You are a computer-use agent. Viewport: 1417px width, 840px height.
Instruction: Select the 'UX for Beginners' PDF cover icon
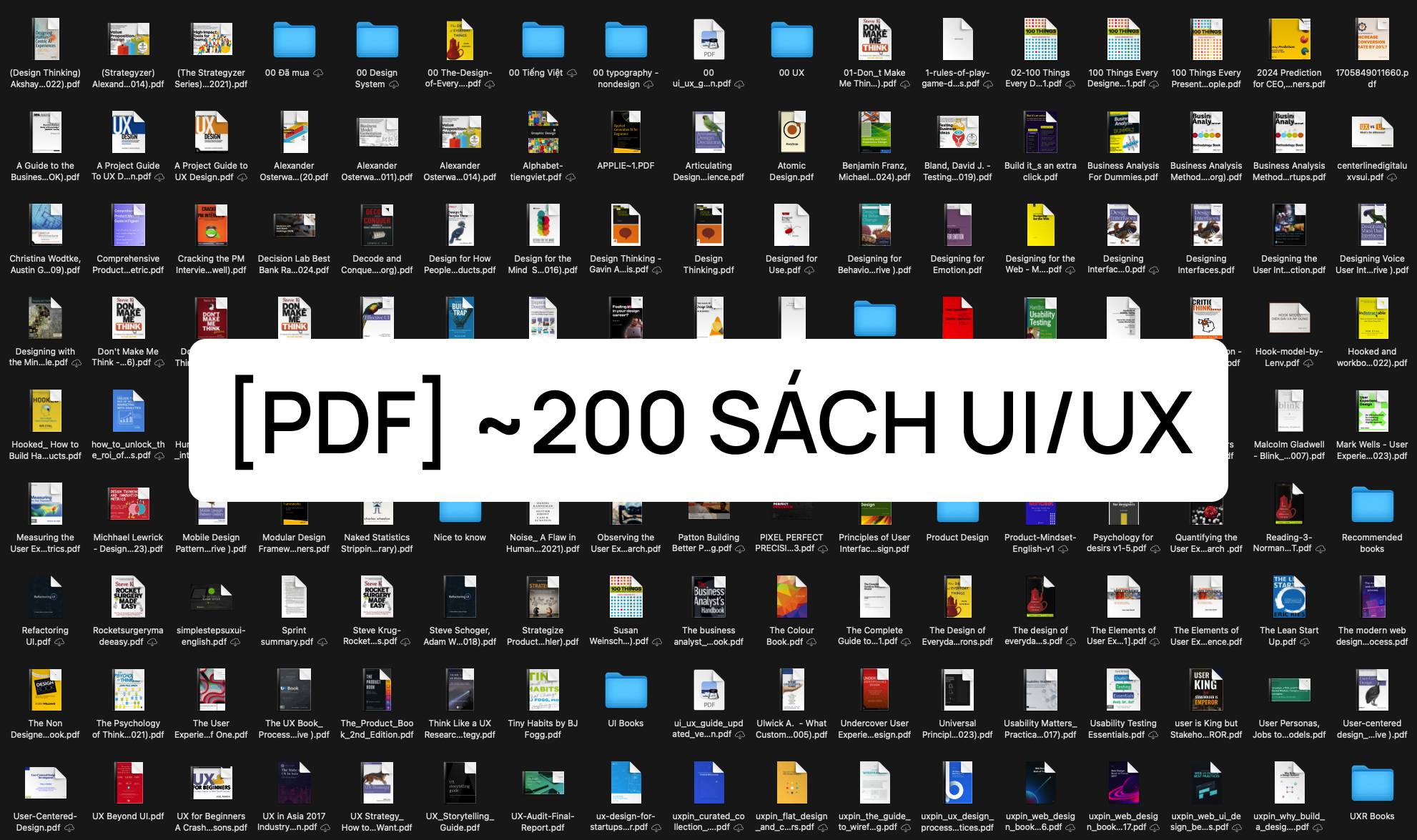click(x=212, y=783)
